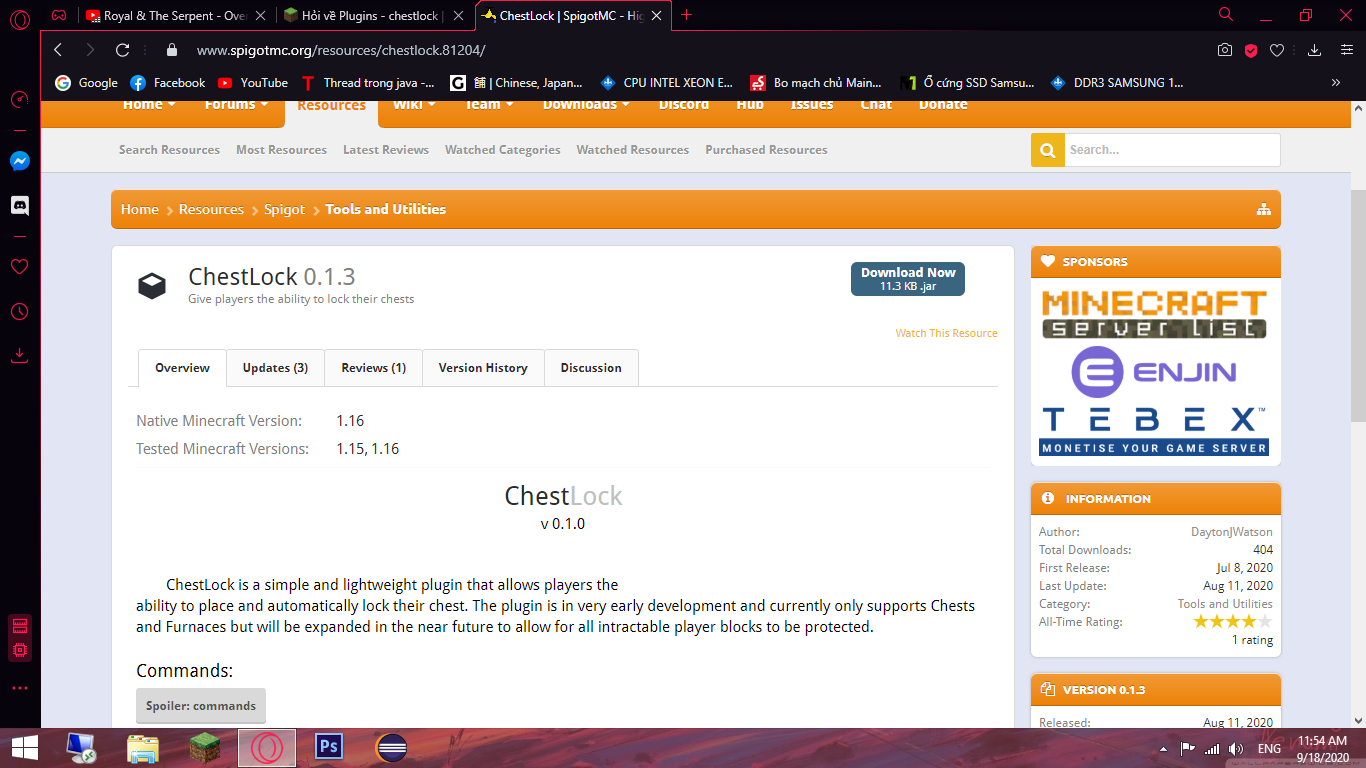Open the Reviews (1) tab
Screen dimensions: 1366x768
coord(374,368)
